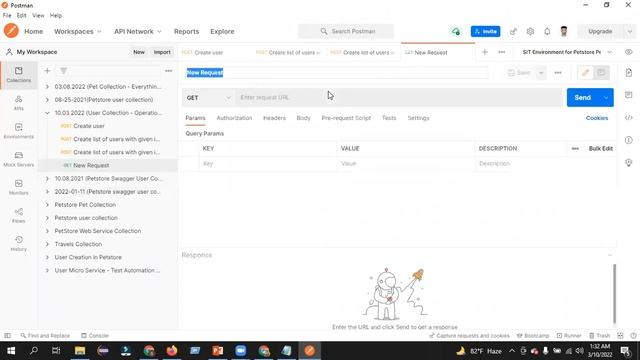640x360 pixels.
Task: Open request three-dot options beside Save
Action: pyautogui.click(x=558, y=73)
